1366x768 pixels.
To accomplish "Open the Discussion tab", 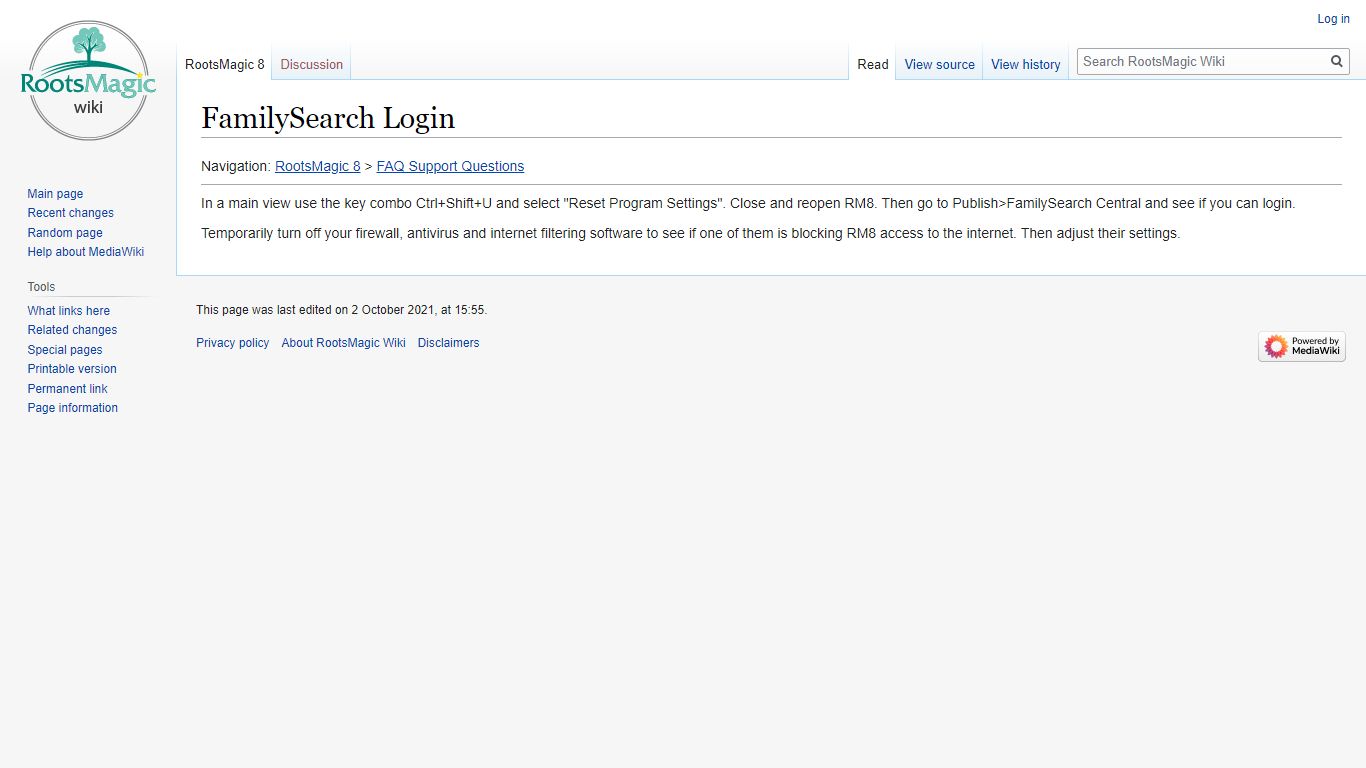I will [x=312, y=64].
